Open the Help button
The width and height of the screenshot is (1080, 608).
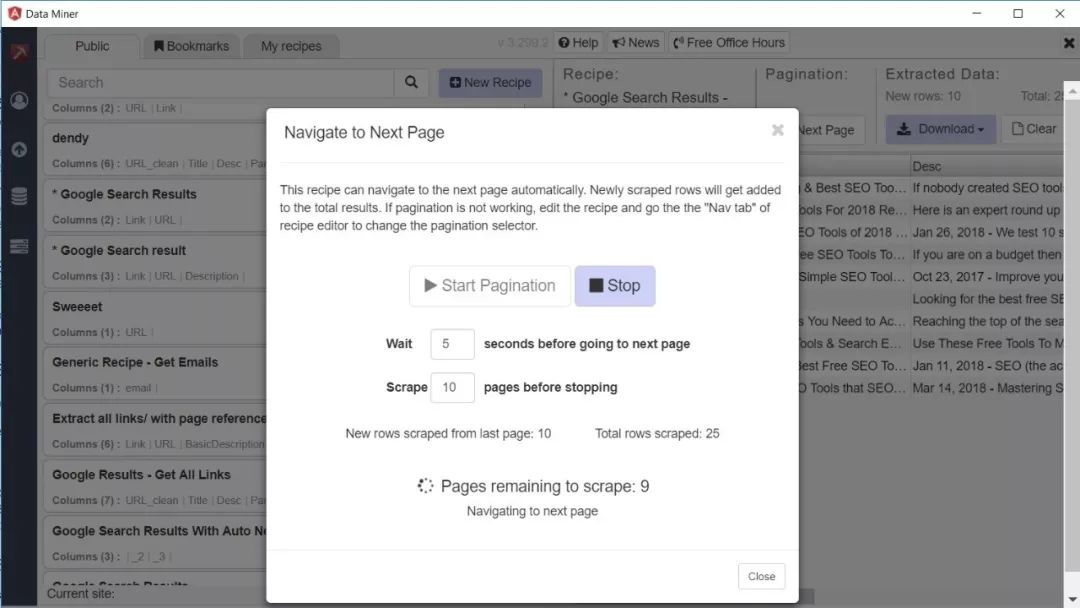579,43
